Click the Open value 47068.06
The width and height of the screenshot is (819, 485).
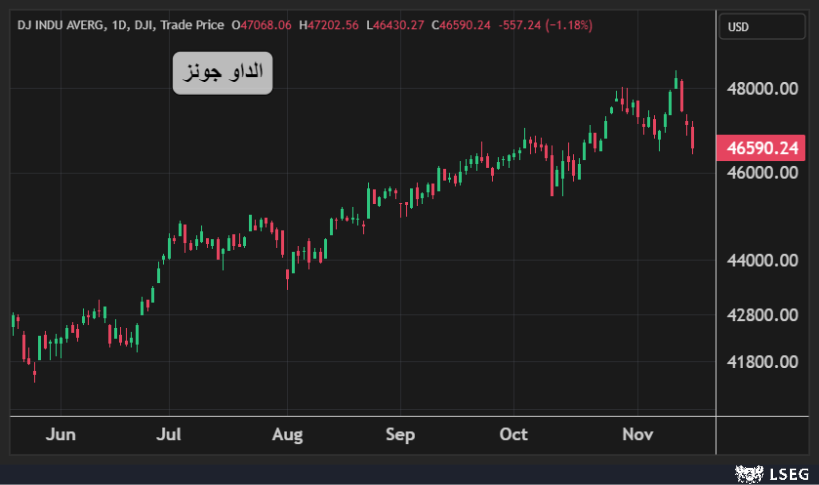pyautogui.click(x=261, y=24)
